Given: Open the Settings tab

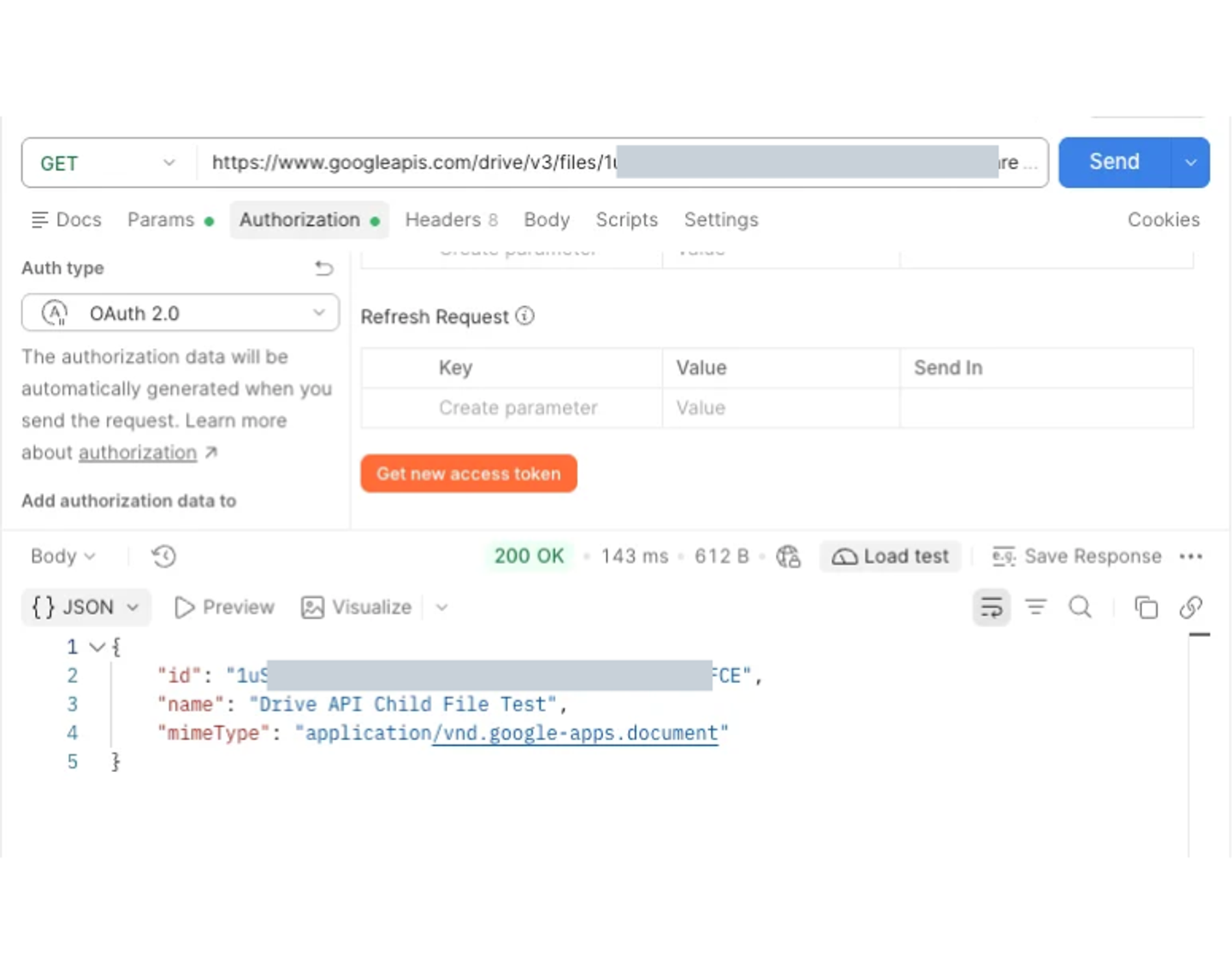Looking at the screenshot, I should 721,220.
